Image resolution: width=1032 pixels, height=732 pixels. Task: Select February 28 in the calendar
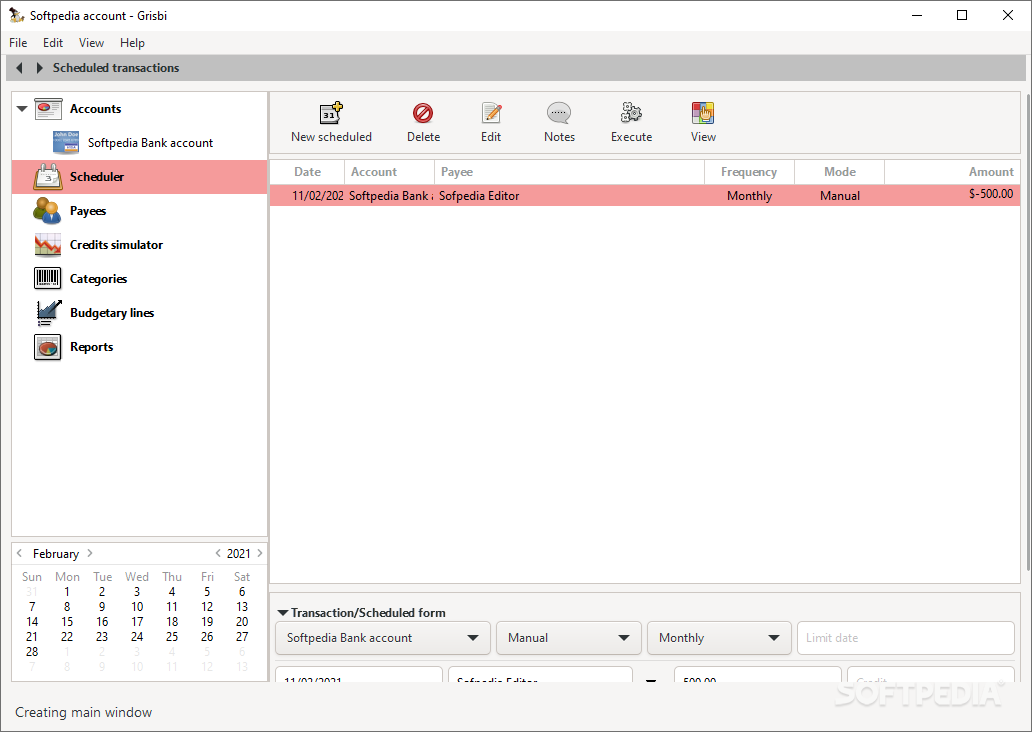click(x=32, y=652)
